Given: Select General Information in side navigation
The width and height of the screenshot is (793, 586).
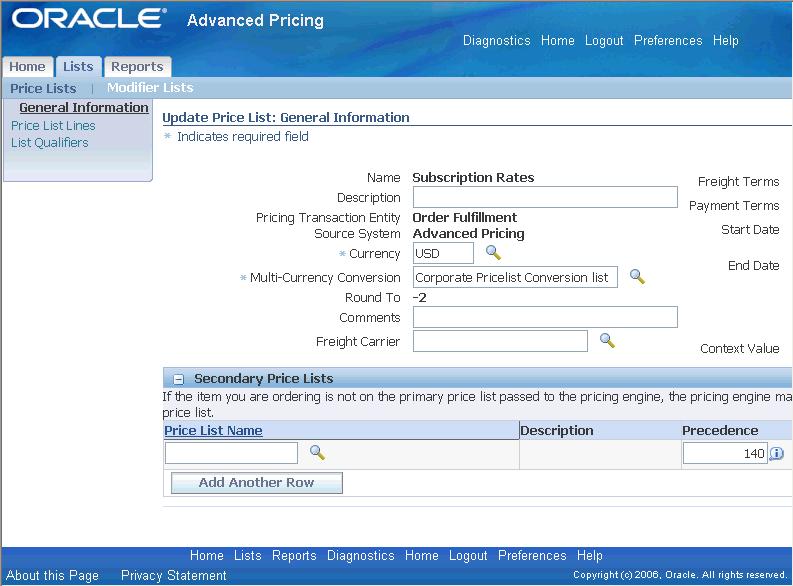Looking at the screenshot, I should point(84,108).
